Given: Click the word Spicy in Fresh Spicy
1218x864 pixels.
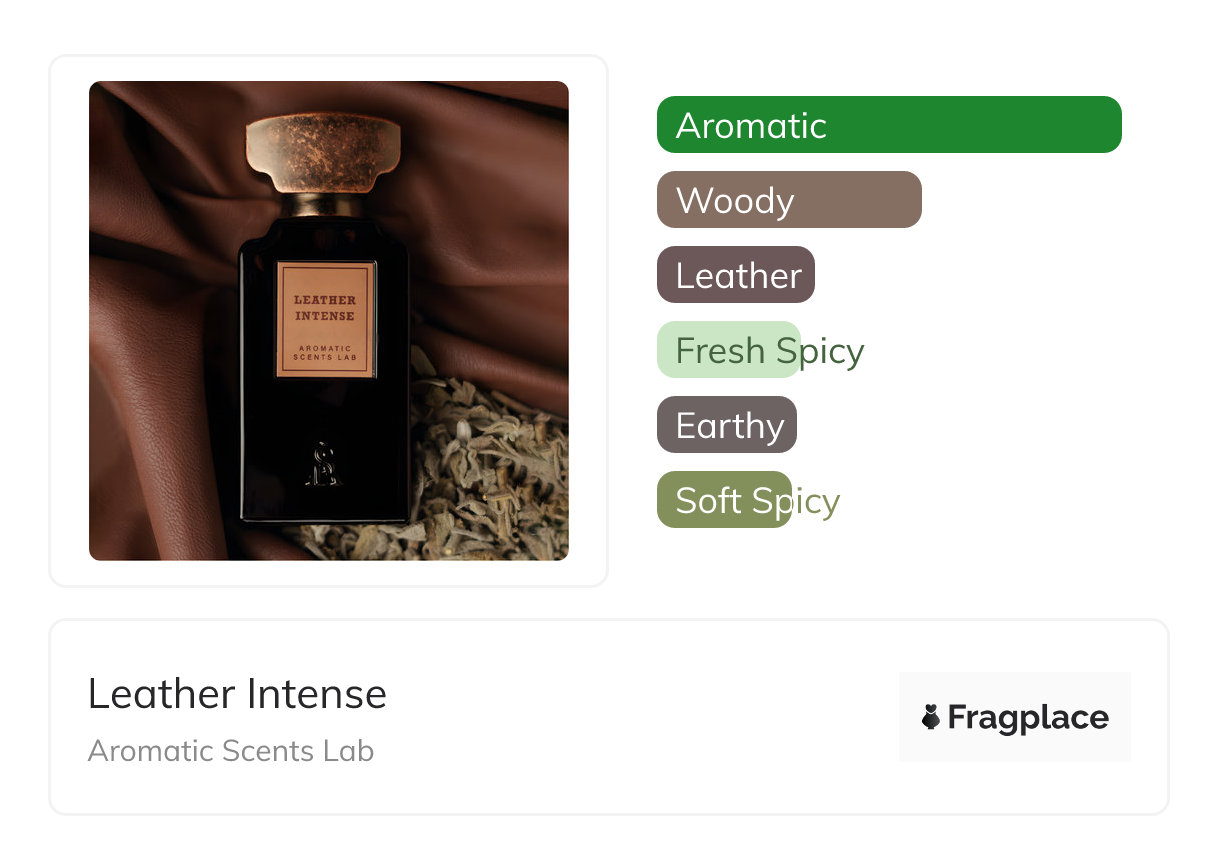Looking at the screenshot, I should 819,352.
